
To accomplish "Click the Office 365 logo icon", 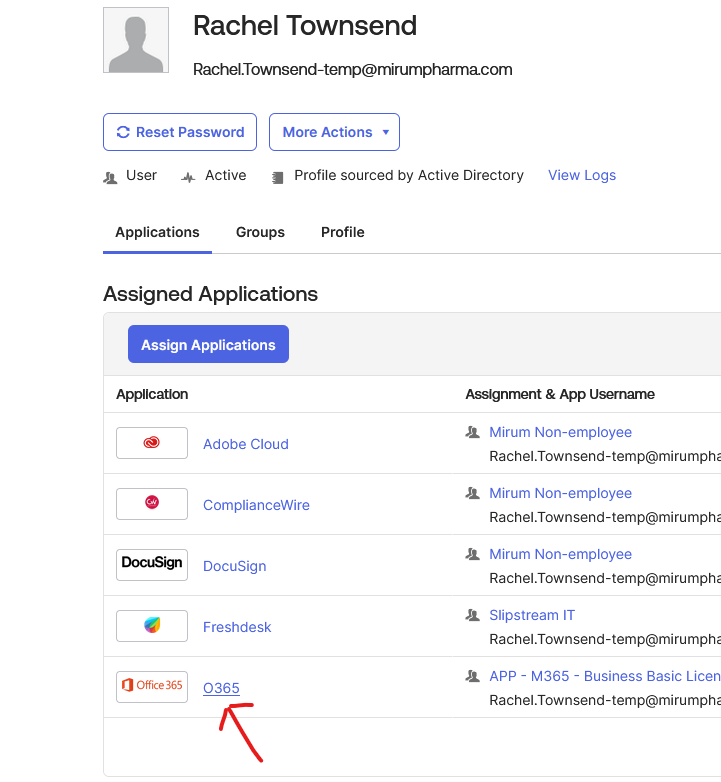I will point(152,686).
